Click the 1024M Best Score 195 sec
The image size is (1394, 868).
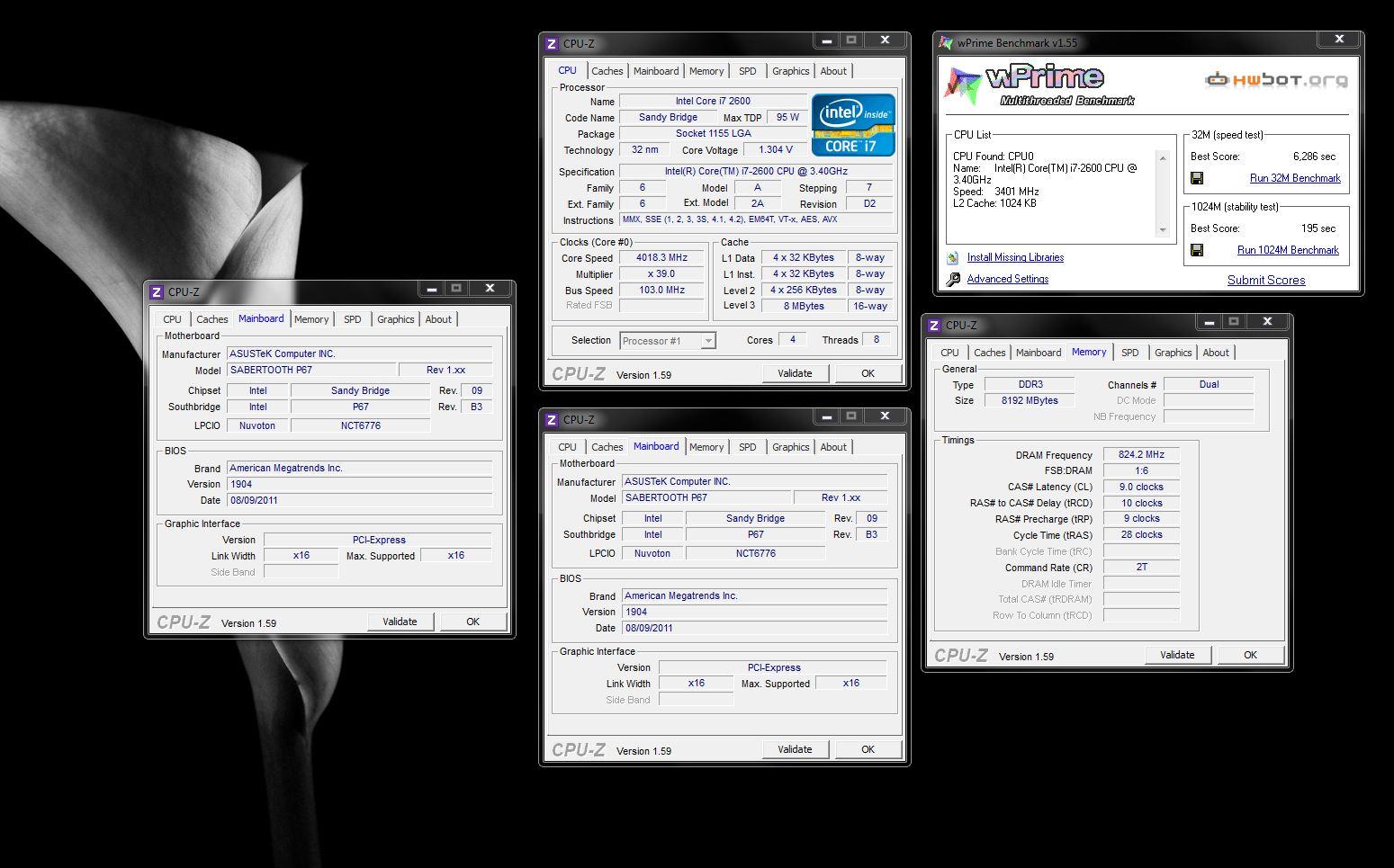pos(1318,228)
